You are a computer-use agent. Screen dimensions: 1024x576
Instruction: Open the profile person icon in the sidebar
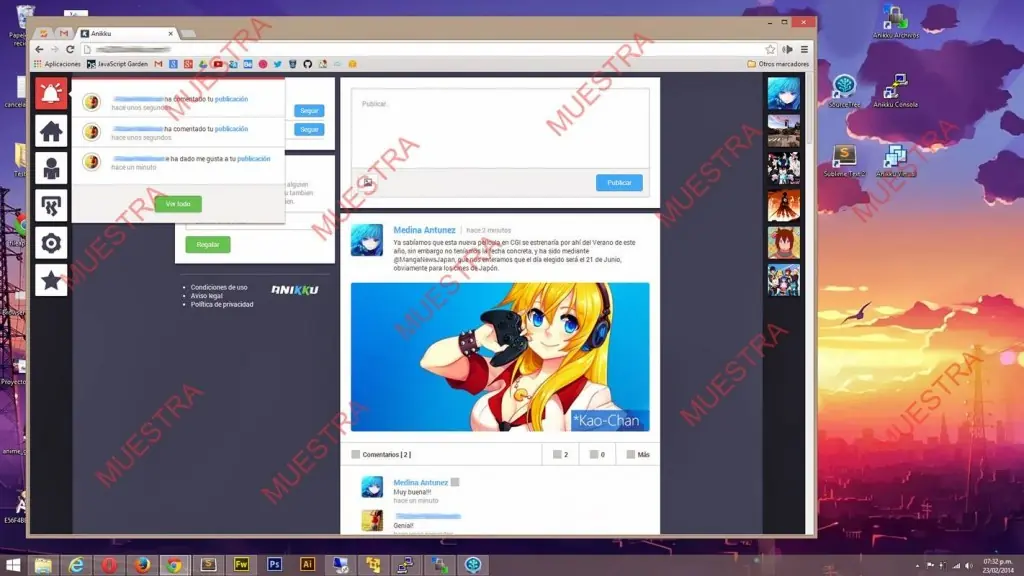coord(51,168)
